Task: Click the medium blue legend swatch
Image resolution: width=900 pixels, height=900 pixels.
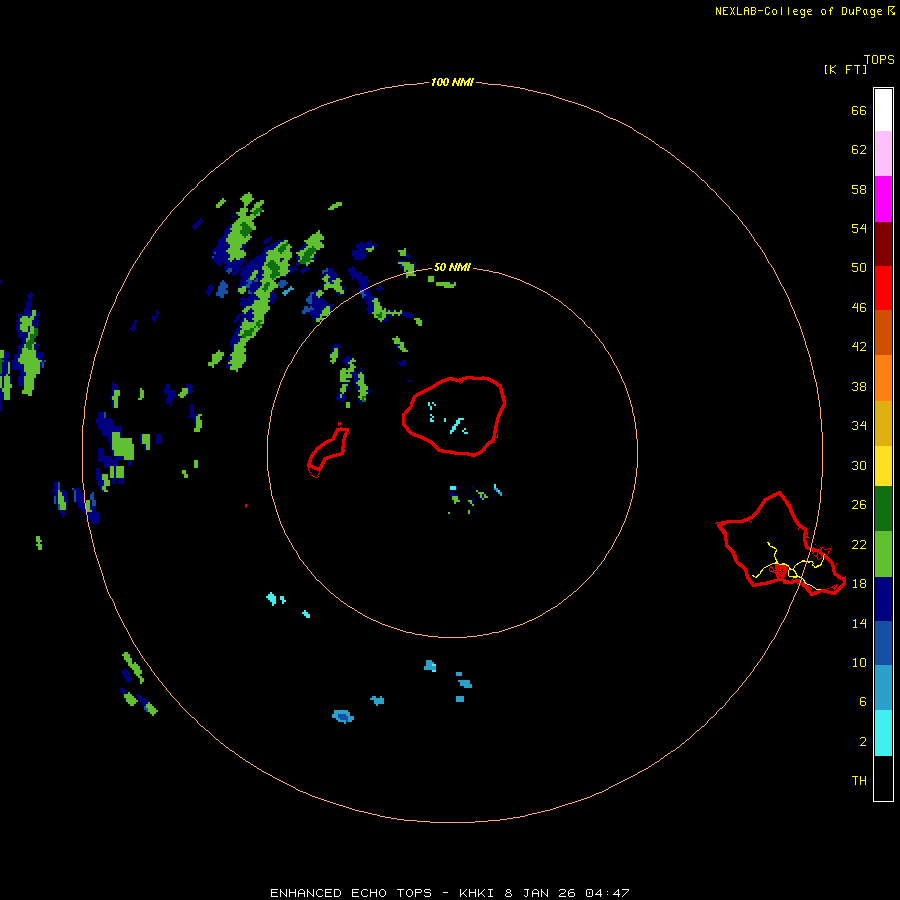Action: [883, 643]
